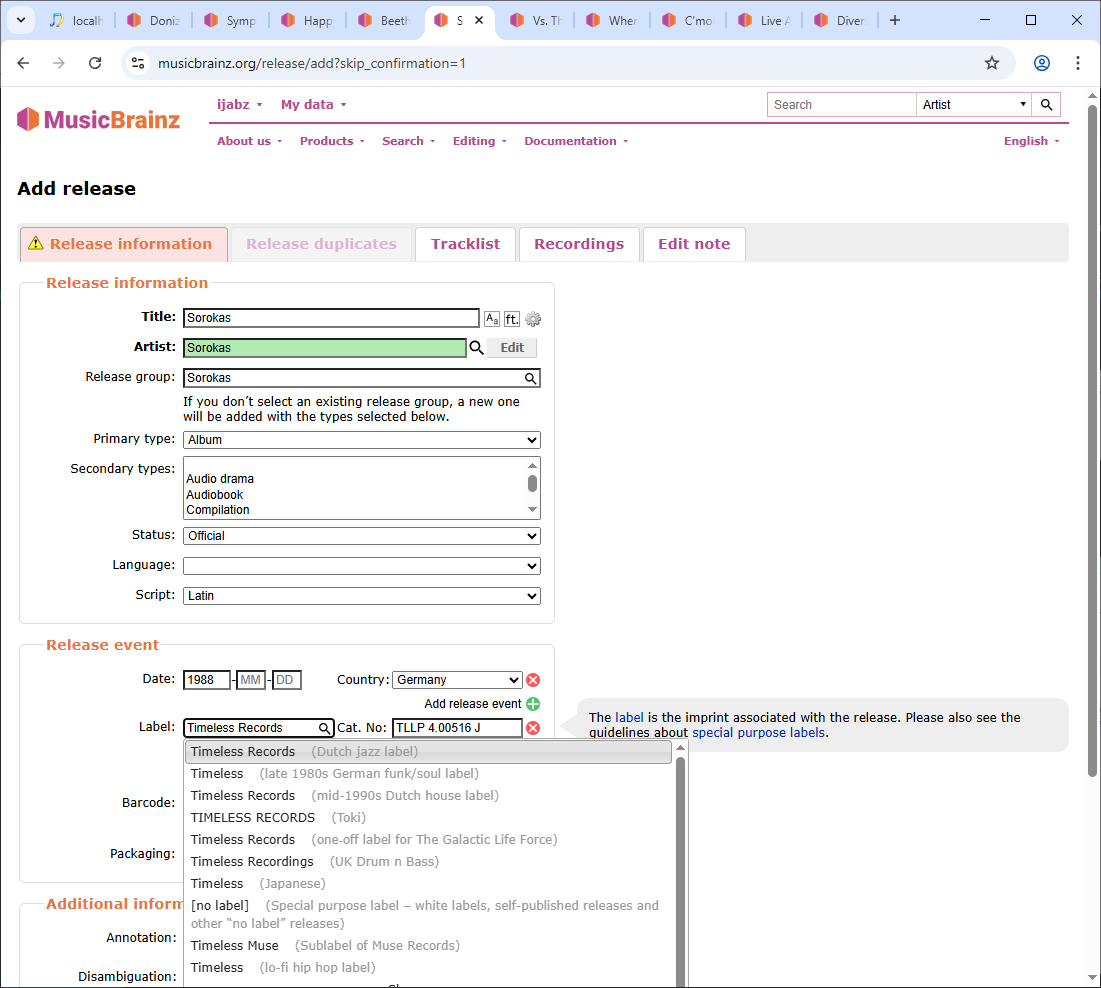Viewport: 1101px width, 988px height.
Task: Click the browser back arrow
Action: 23,63
